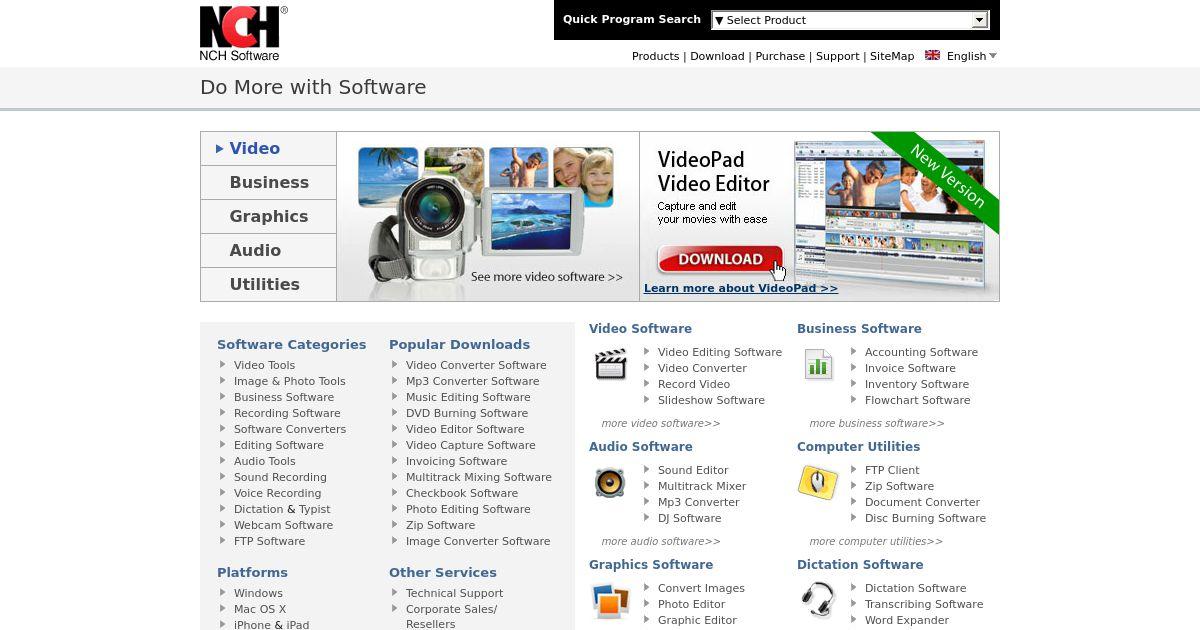The width and height of the screenshot is (1200, 630).
Task: Open the Support menu item
Action: (837, 56)
